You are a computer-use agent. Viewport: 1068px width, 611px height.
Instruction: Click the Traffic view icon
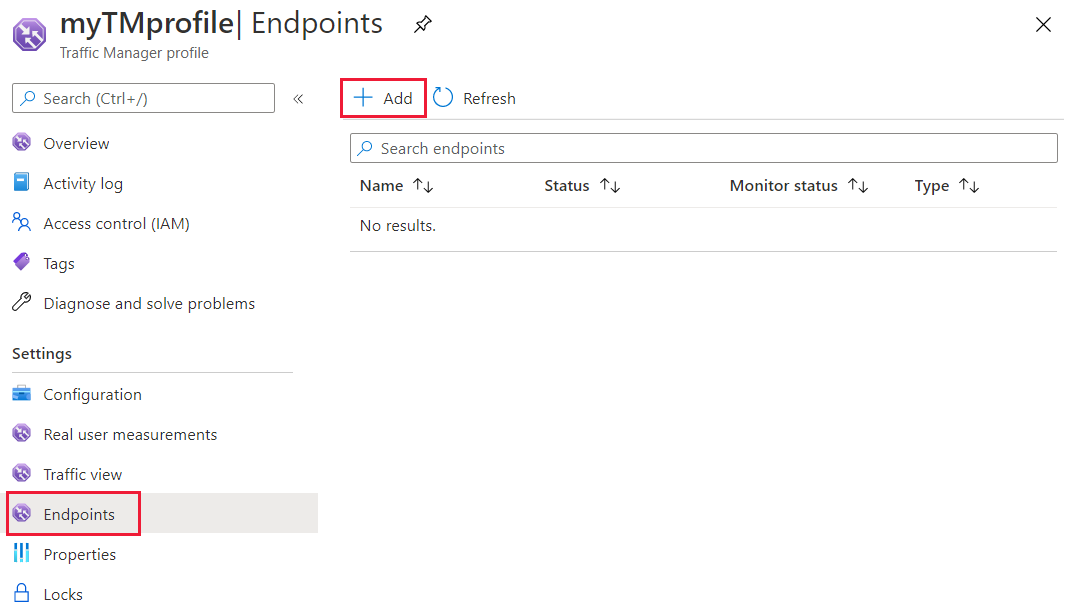[x=22, y=474]
